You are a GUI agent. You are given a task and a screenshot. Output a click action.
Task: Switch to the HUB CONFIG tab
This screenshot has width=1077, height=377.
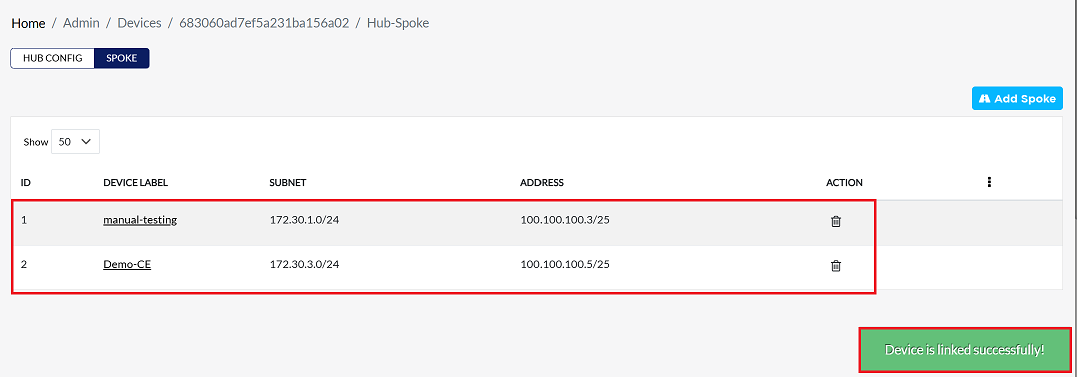[x=53, y=58]
